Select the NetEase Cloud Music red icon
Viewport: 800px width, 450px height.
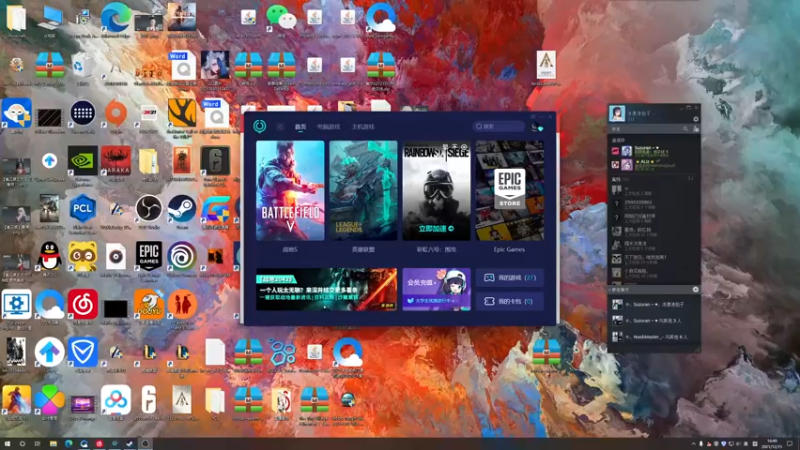tap(83, 307)
